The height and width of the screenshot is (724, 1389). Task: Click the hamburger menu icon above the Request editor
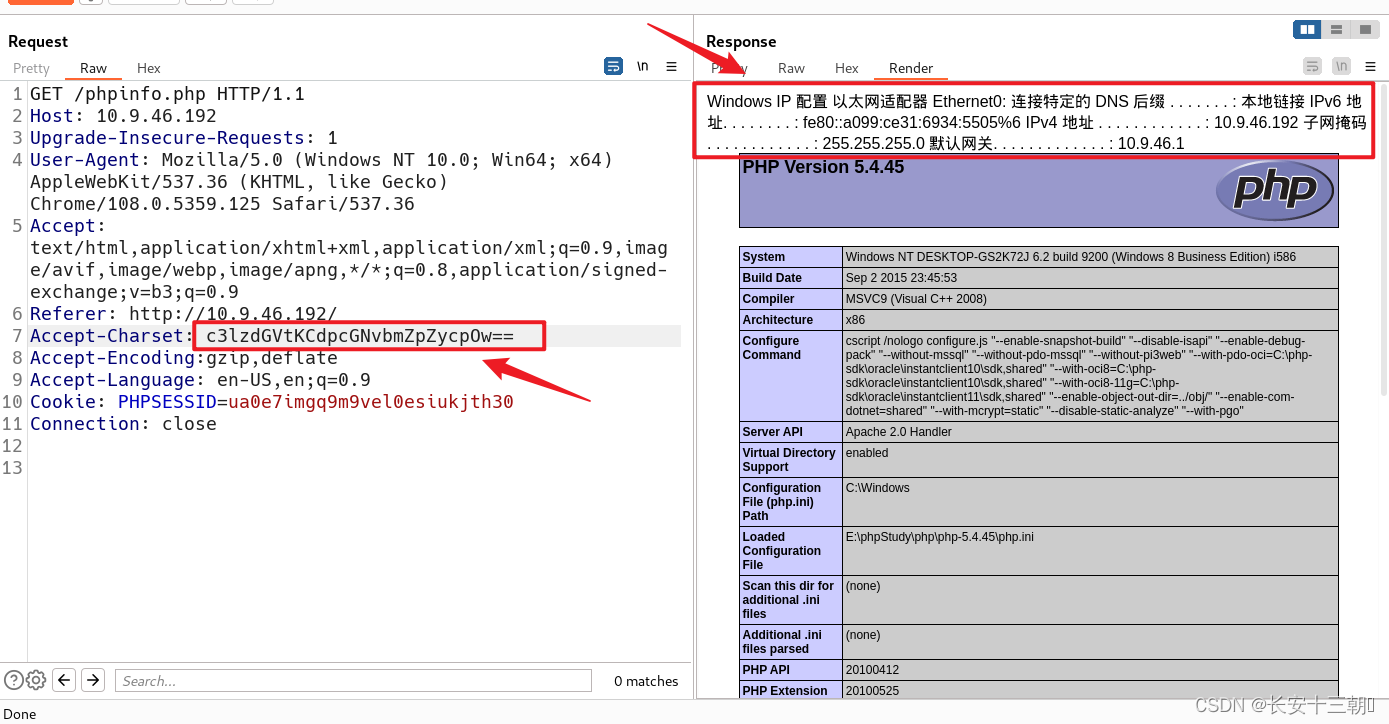pyautogui.click(x=671, y=66)
